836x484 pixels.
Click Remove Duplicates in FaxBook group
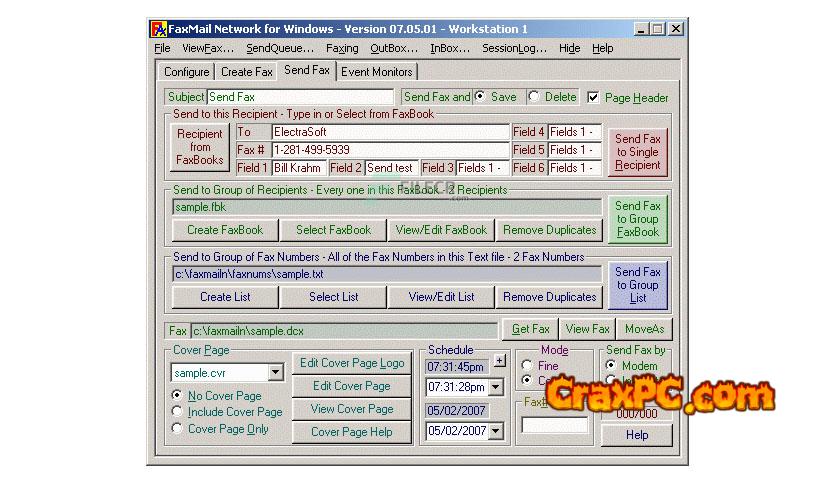[549, 230]
